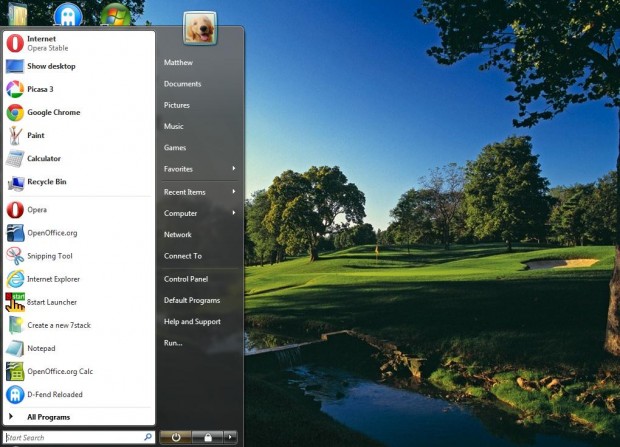
Task: Launch the 8start Launcher icon
Action: [x=15, y=302]
